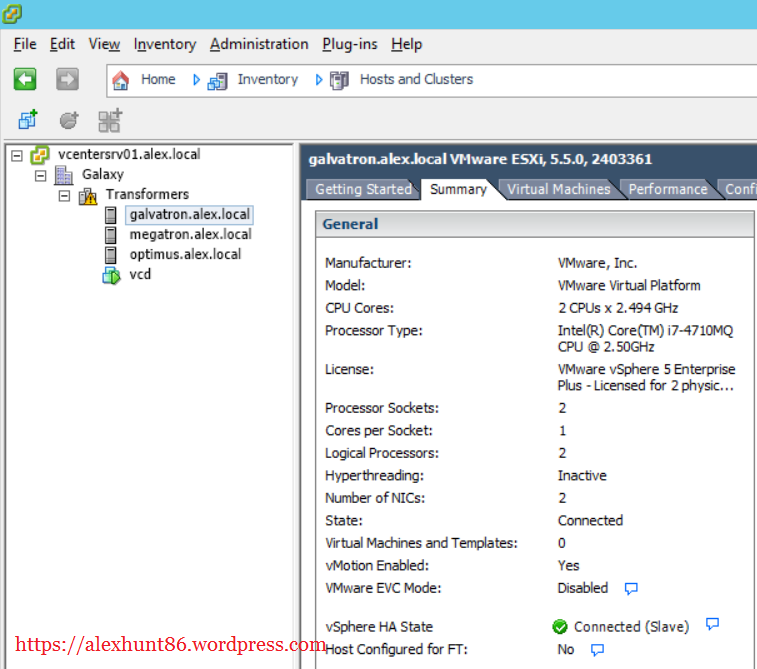The width and height of the screenshot is (757, 669).
Task: Click the Transformers cluster warning icon
Action: [88, 195]
